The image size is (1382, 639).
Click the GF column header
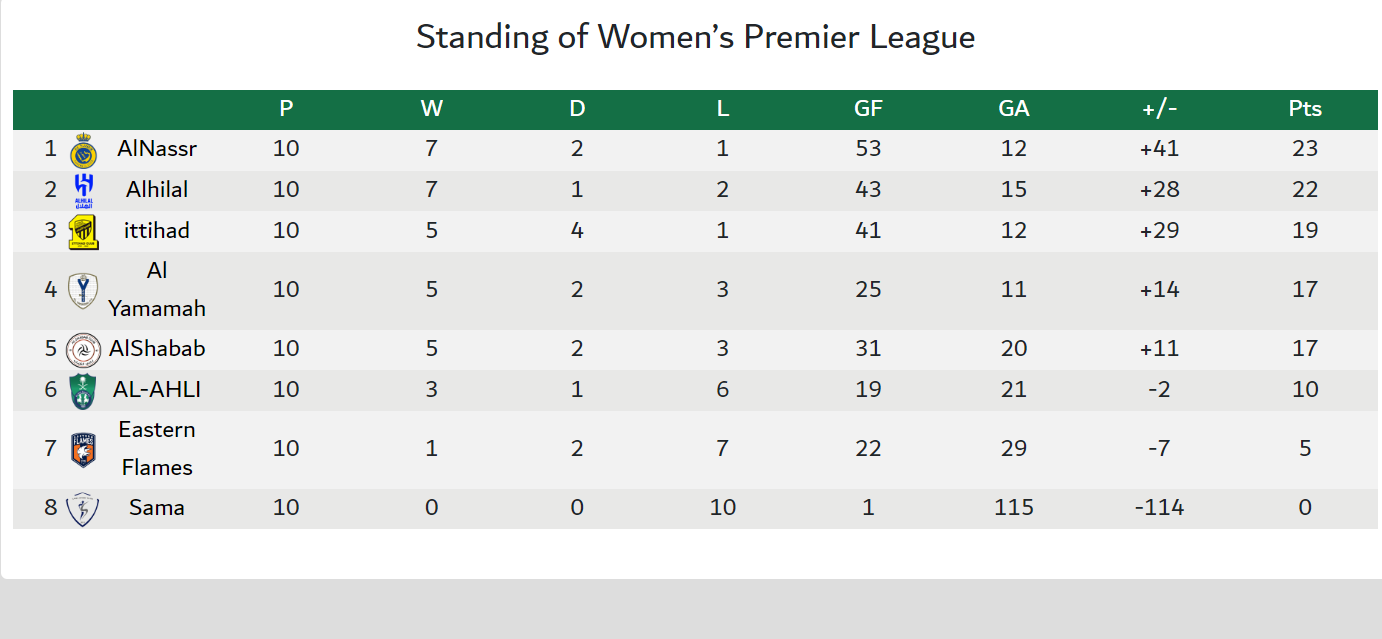pyautogui.click(x=868, y=109)
